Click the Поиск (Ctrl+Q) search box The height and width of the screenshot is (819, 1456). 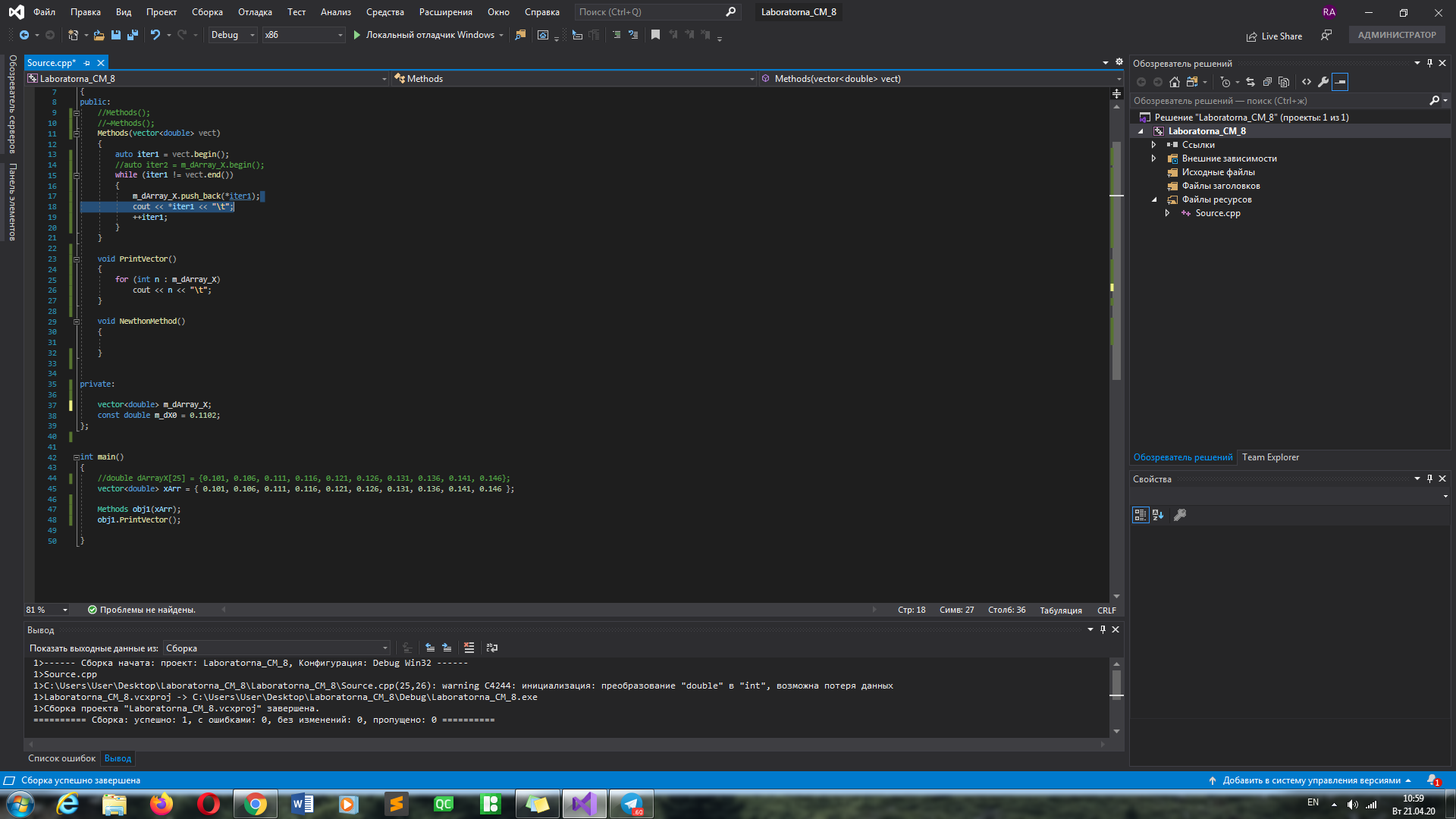point(657,12)
